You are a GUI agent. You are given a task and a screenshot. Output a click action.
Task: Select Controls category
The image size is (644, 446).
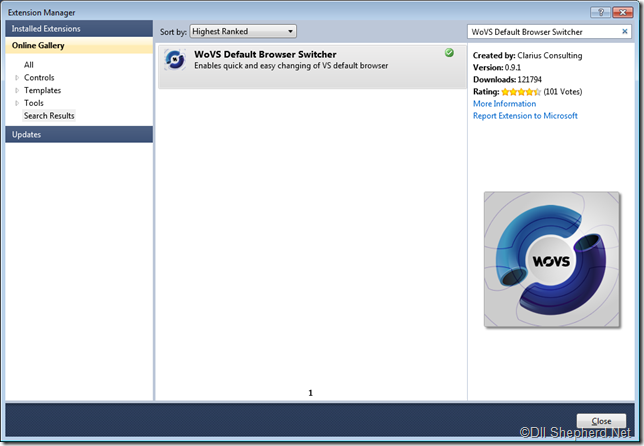click(39, 78)
